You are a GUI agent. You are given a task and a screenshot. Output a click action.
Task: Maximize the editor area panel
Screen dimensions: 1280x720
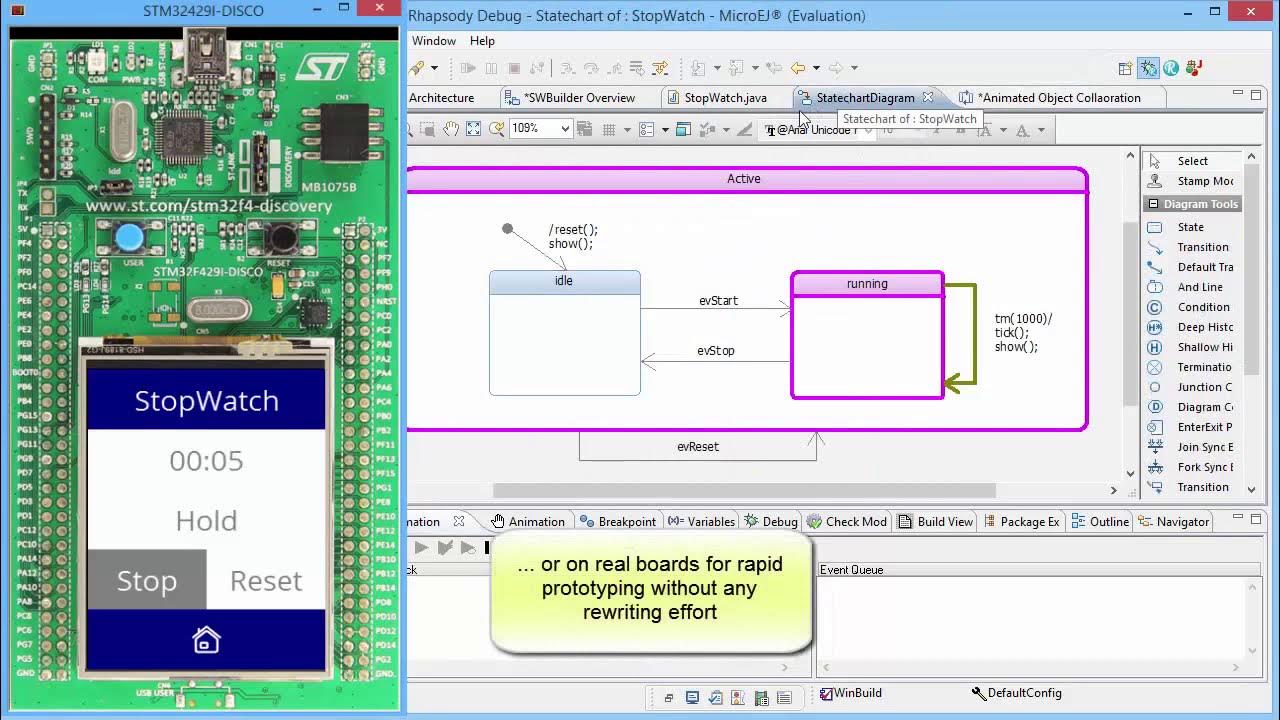click(x=1256, y=95)
